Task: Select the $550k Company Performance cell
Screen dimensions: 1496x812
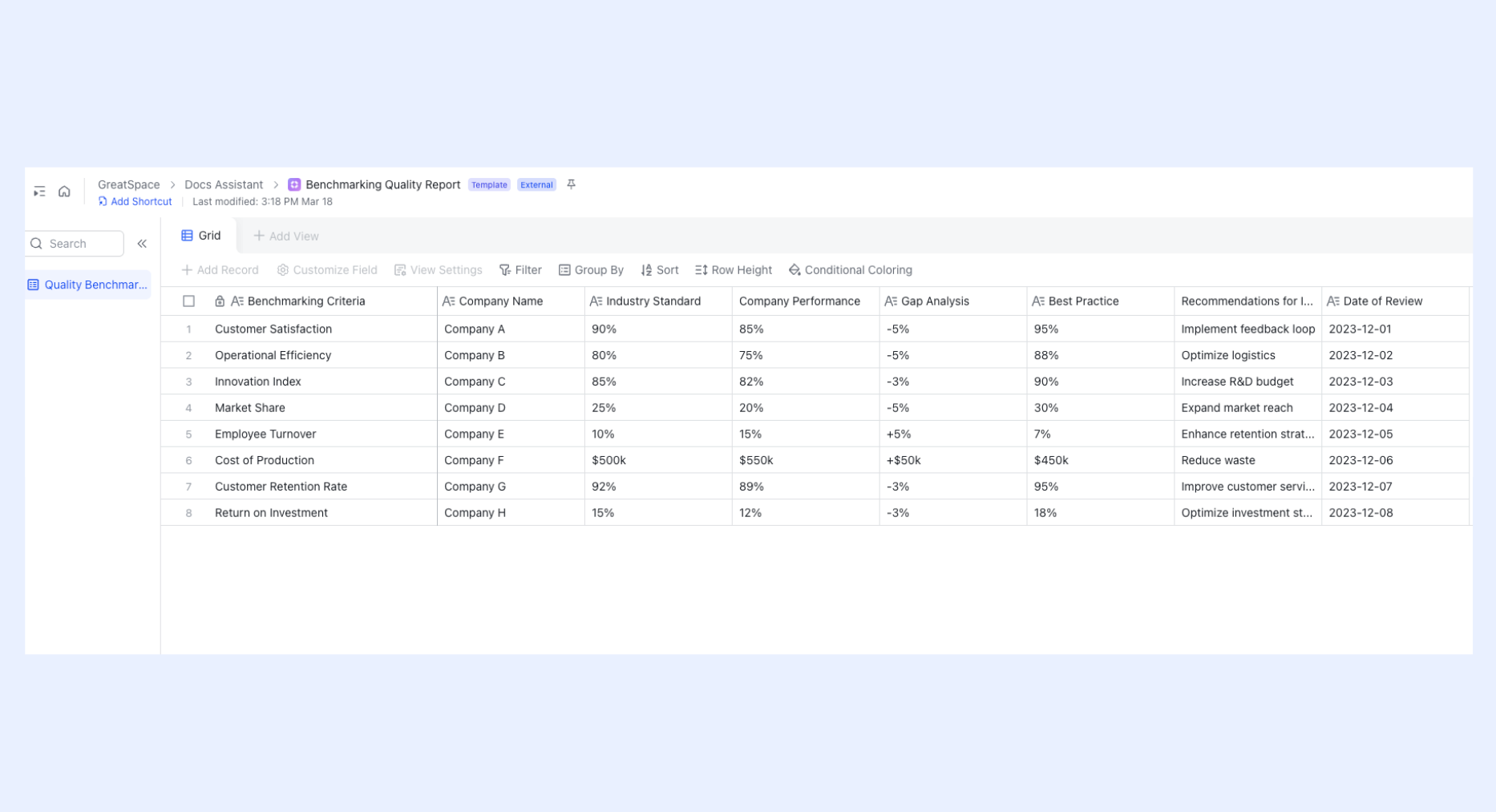Action: coord(806,460)
